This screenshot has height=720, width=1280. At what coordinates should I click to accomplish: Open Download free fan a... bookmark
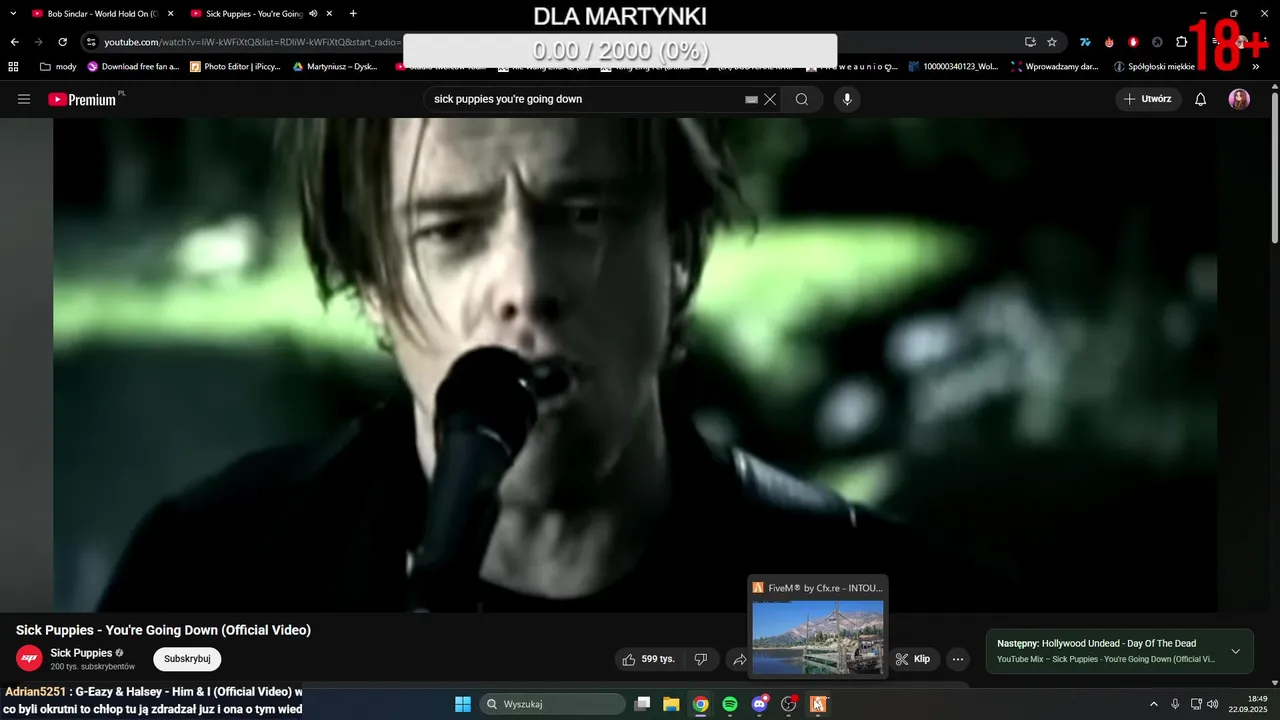(x=133, y=67)
